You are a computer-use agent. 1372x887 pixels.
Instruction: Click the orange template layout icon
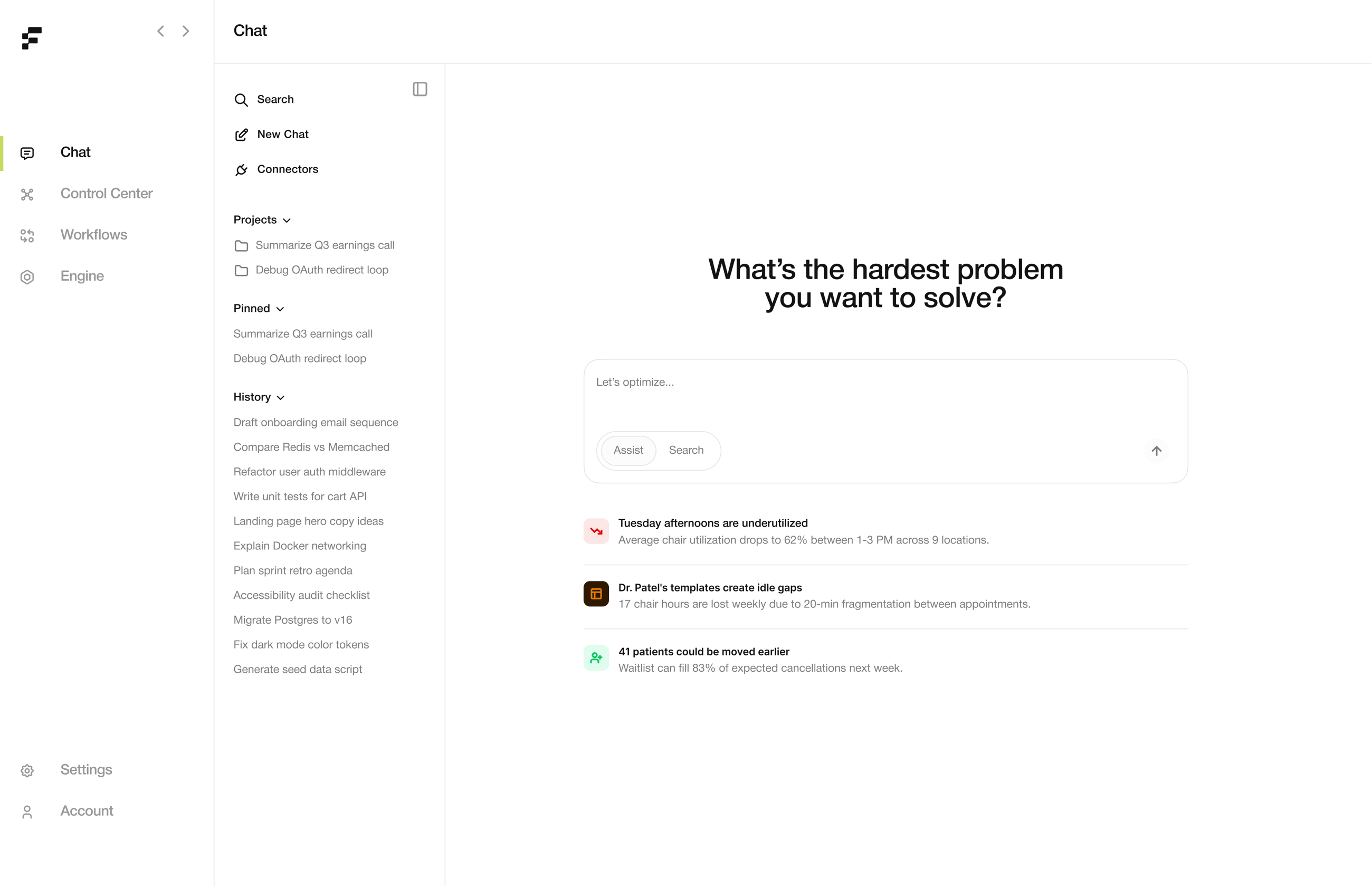(x=596, y=594)
